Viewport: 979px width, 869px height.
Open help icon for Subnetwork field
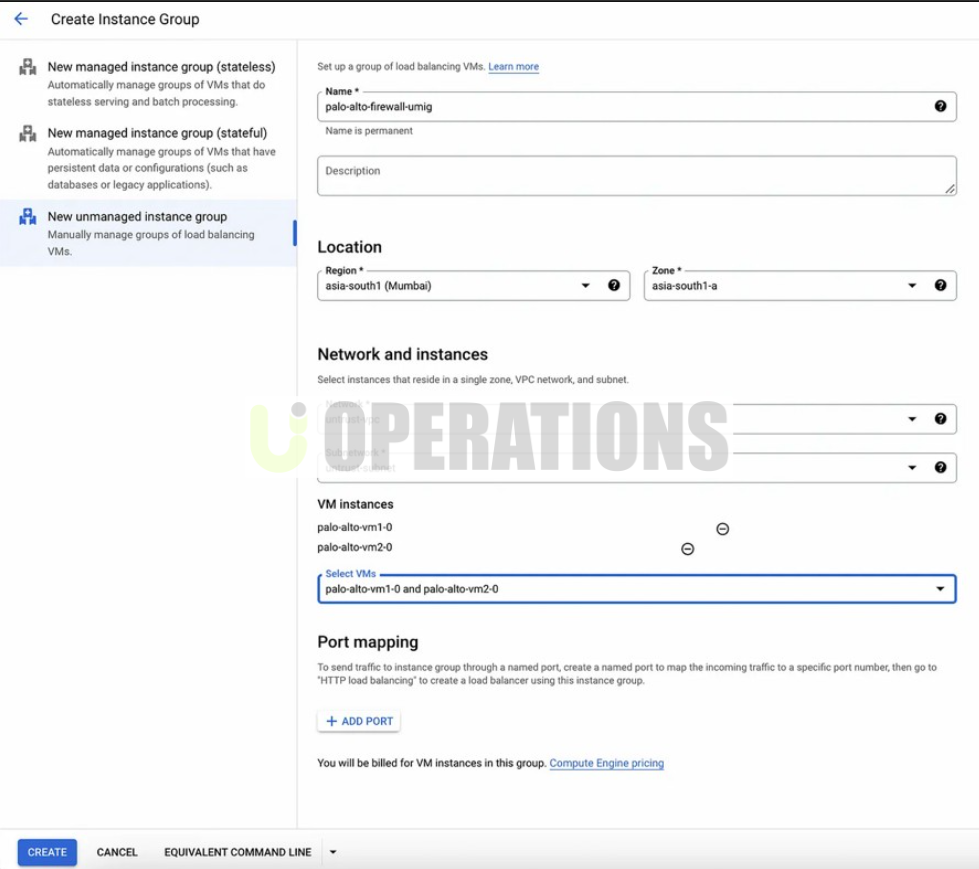(x=940, y=468)
